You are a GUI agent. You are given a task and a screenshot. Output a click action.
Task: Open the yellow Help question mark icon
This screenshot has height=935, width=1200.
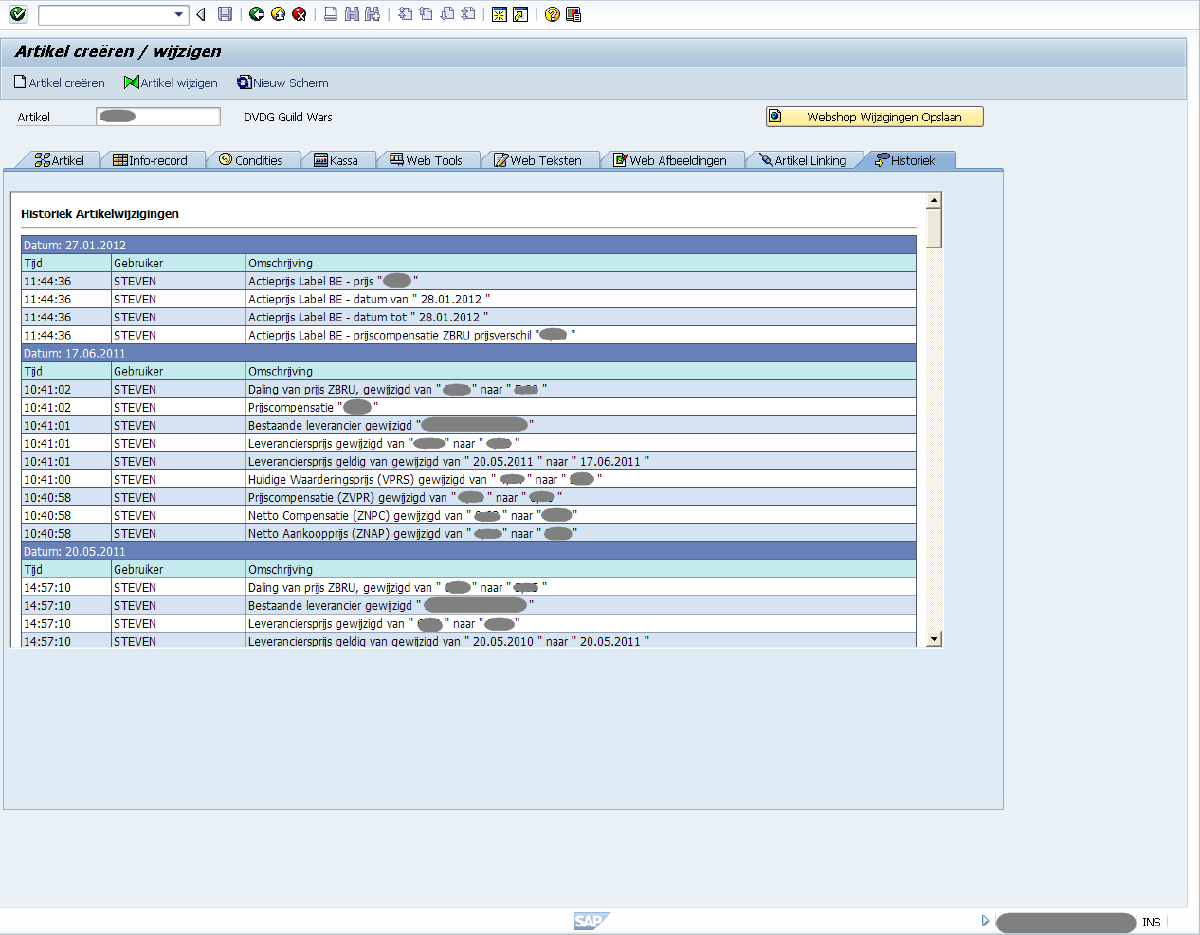(x=552, y=14)
